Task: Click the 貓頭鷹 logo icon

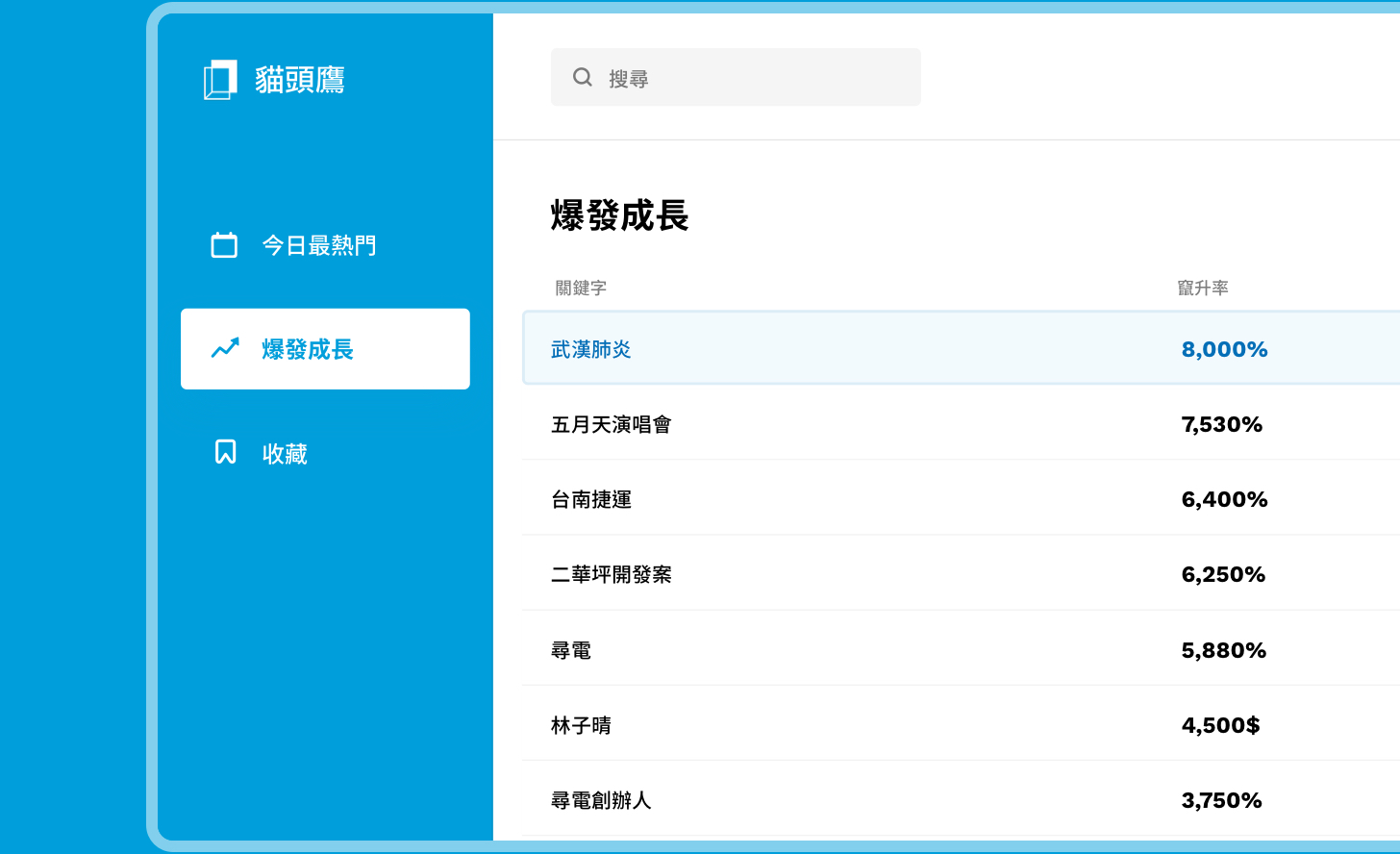Action: coord(220,80)
